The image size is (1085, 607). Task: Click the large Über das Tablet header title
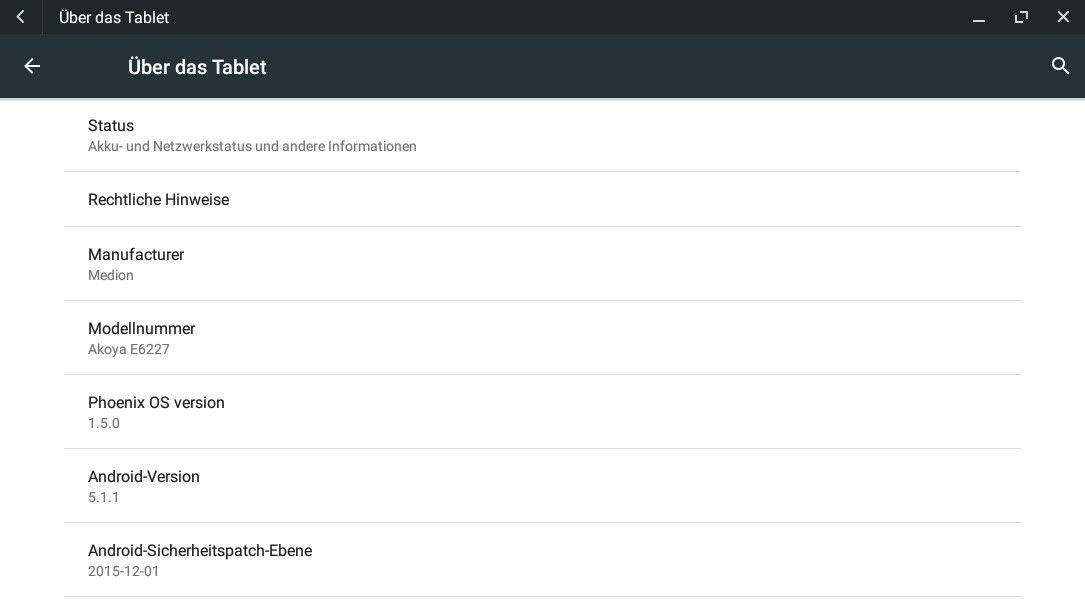point(197,67)
